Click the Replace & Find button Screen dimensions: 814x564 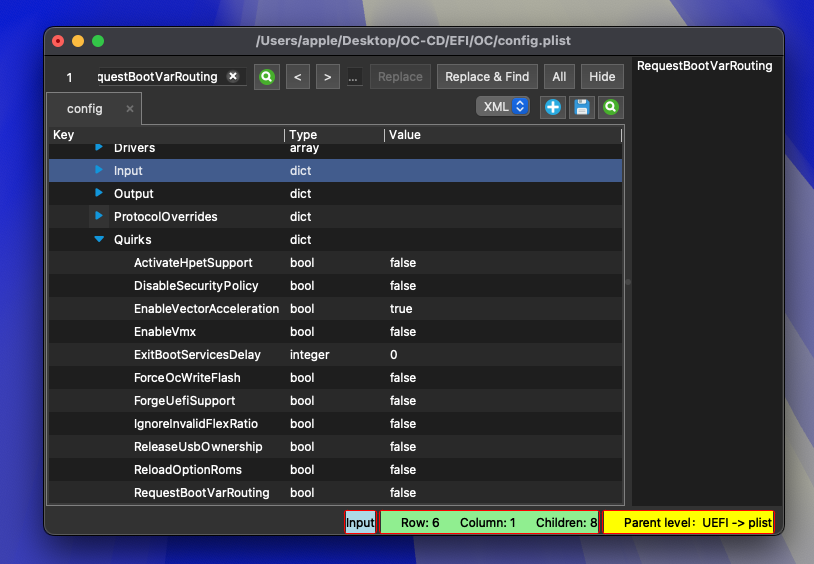click(487, 77)
